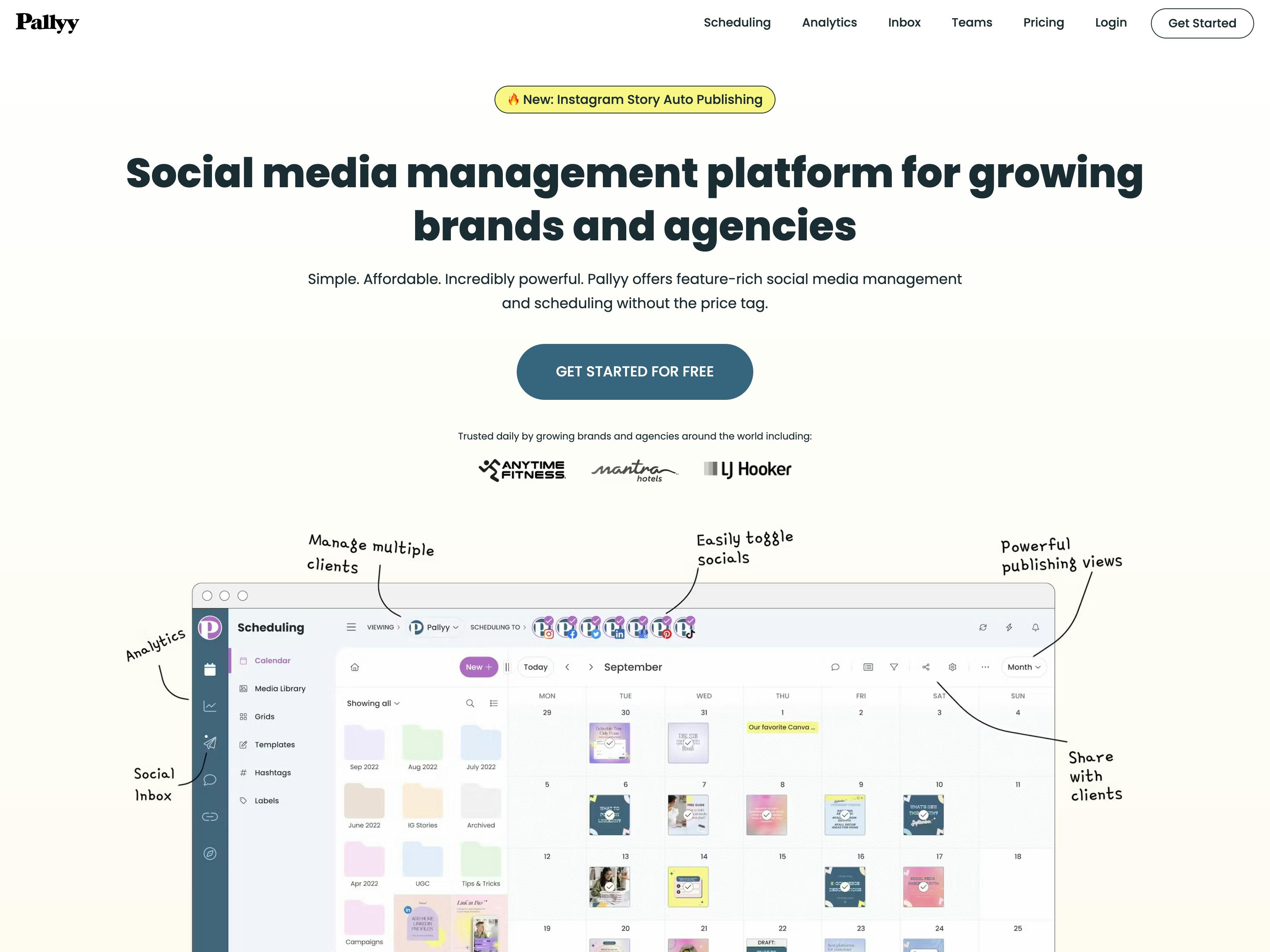Toggle TikTok social scheduling icon

click(689, 627)
